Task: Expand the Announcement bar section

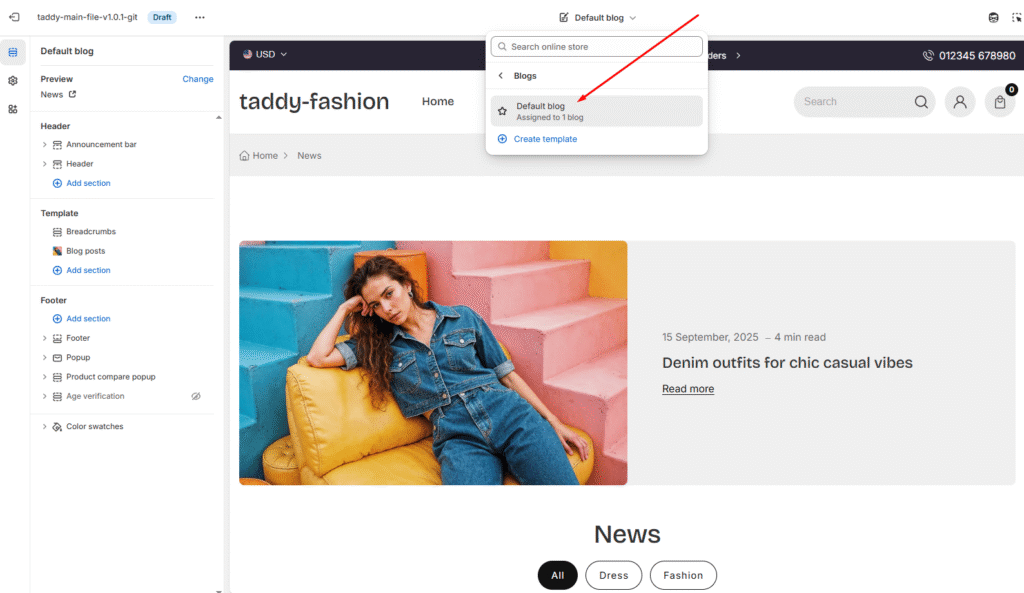Action: coord(45,145)
